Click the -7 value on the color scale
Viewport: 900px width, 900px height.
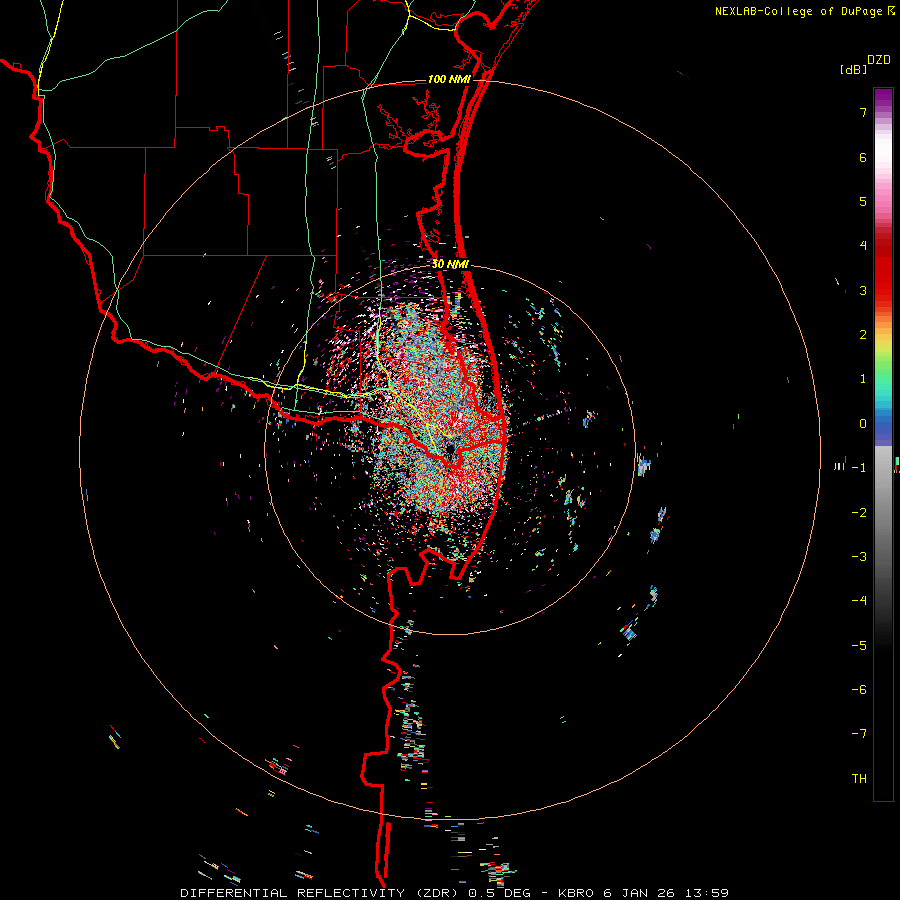point(859,734)
